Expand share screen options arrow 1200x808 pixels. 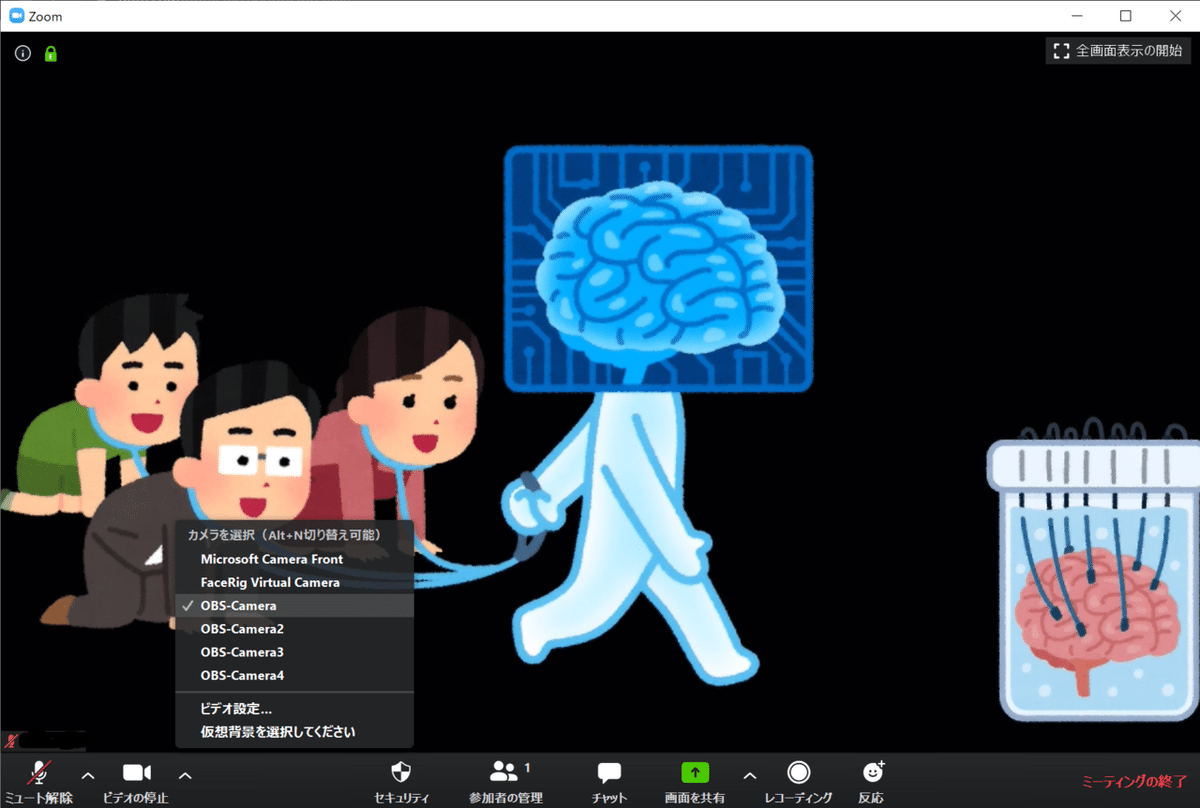pos(750,774)
